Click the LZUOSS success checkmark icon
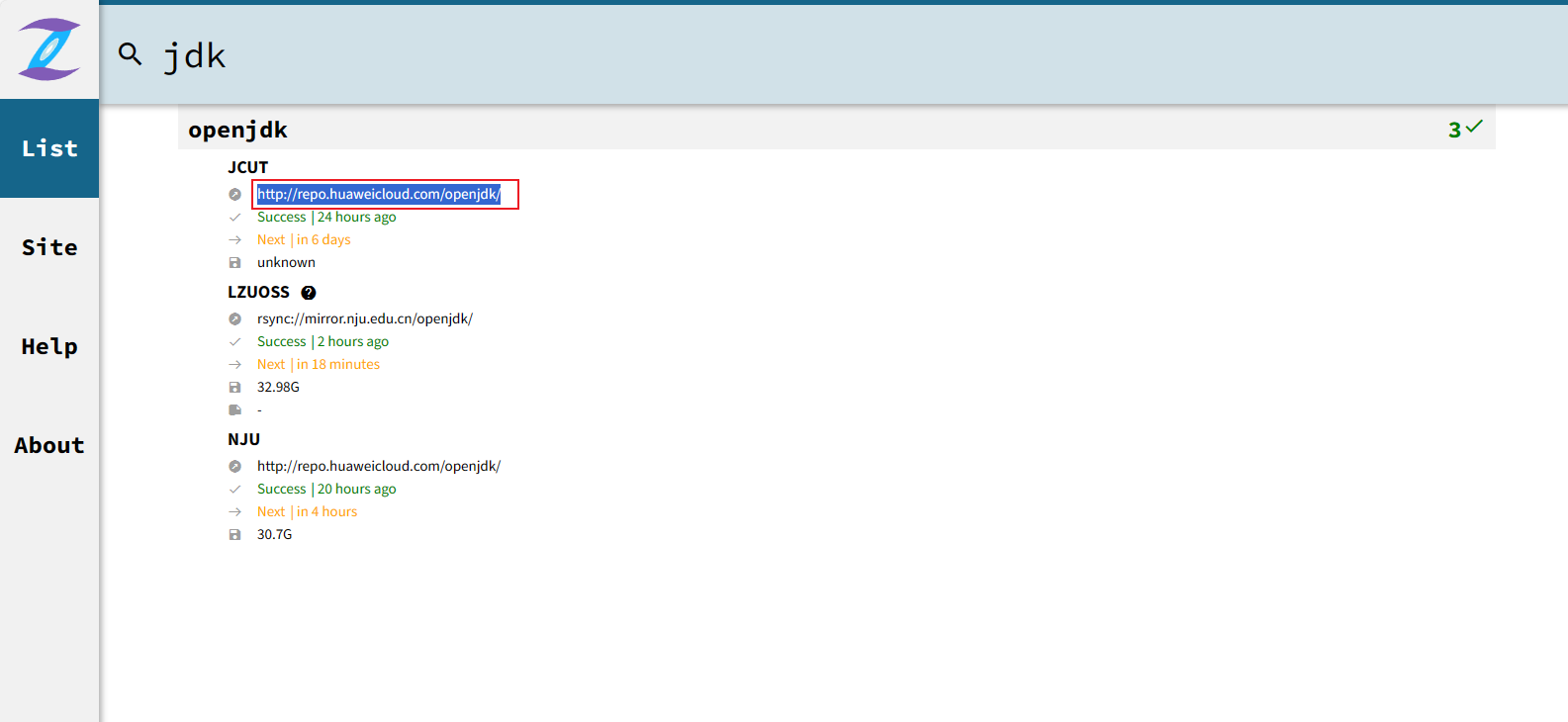 [x=234, y=342]
